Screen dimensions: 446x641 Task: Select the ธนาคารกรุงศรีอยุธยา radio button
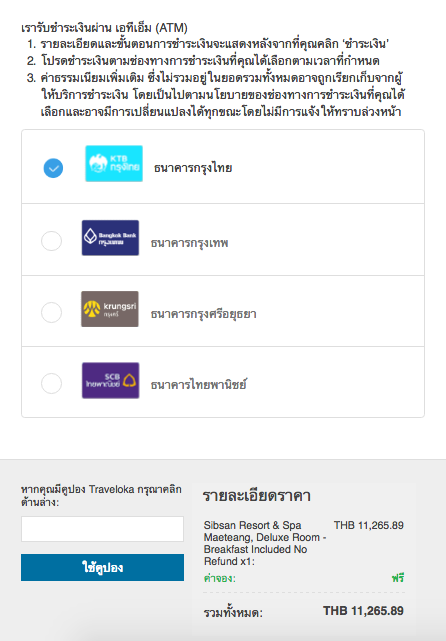point(52,312)
